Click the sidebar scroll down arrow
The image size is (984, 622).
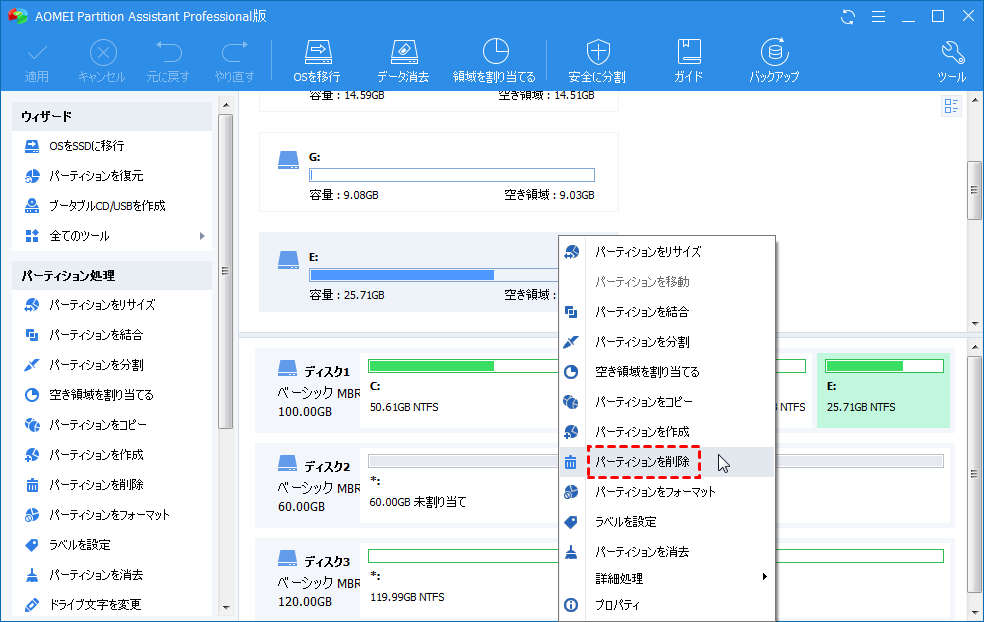pos(226,608)
